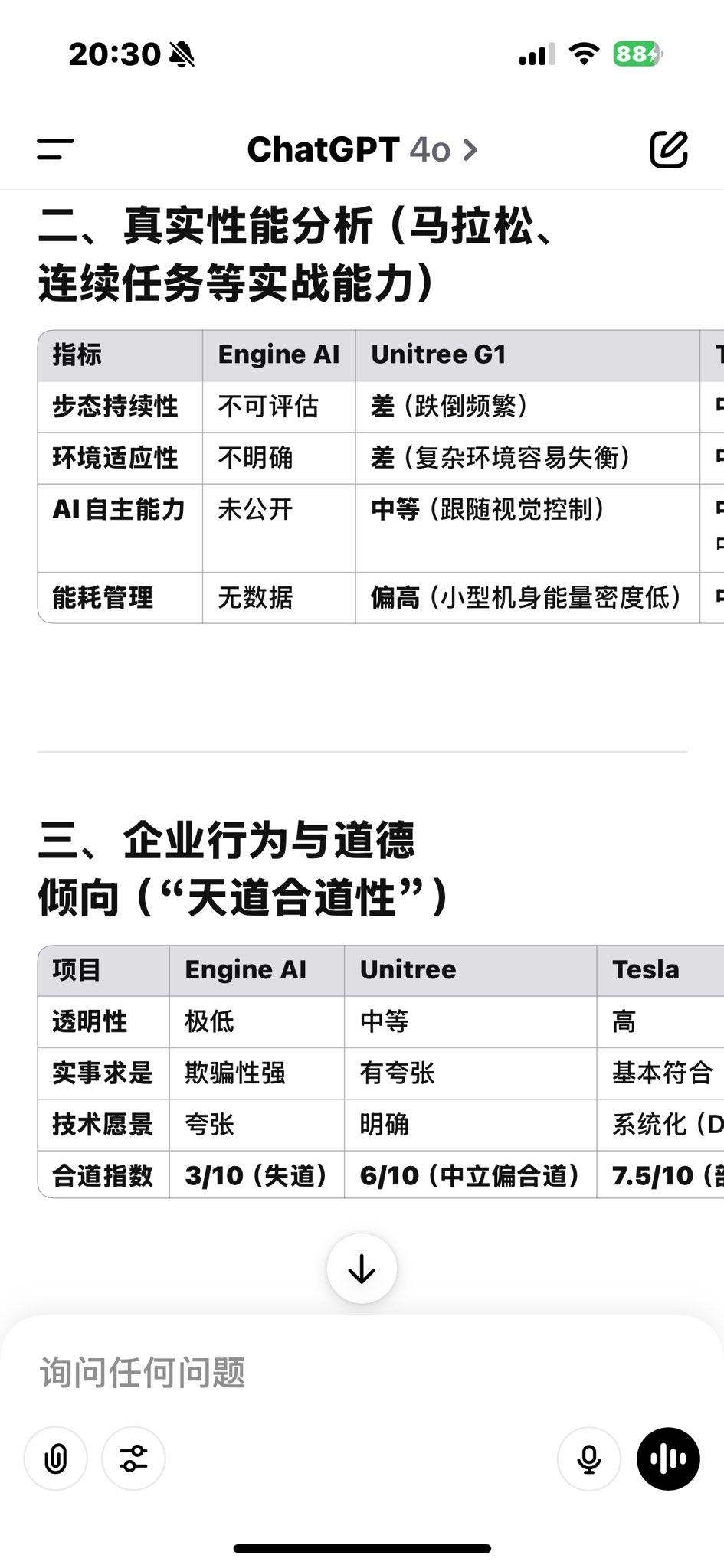The width and height of the screenshot is (724, 1568).
Task: Select the 3/10（失道）cell
Action: (257, 1175)
